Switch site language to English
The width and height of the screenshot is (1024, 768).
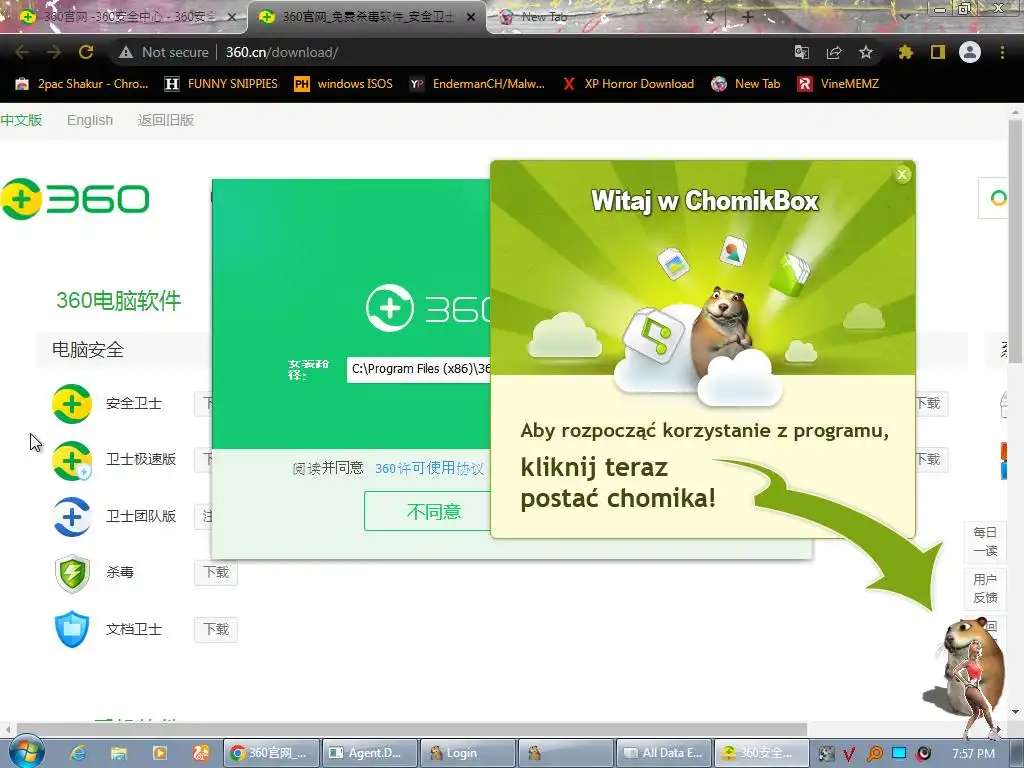pyautogui.click(x=90, y=120)
